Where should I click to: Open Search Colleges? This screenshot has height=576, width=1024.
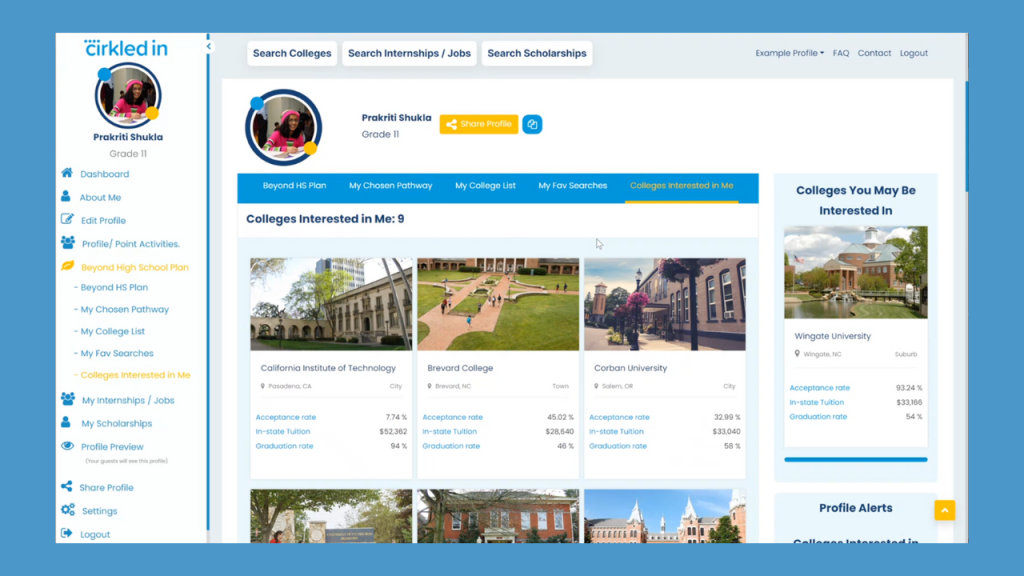292,54
